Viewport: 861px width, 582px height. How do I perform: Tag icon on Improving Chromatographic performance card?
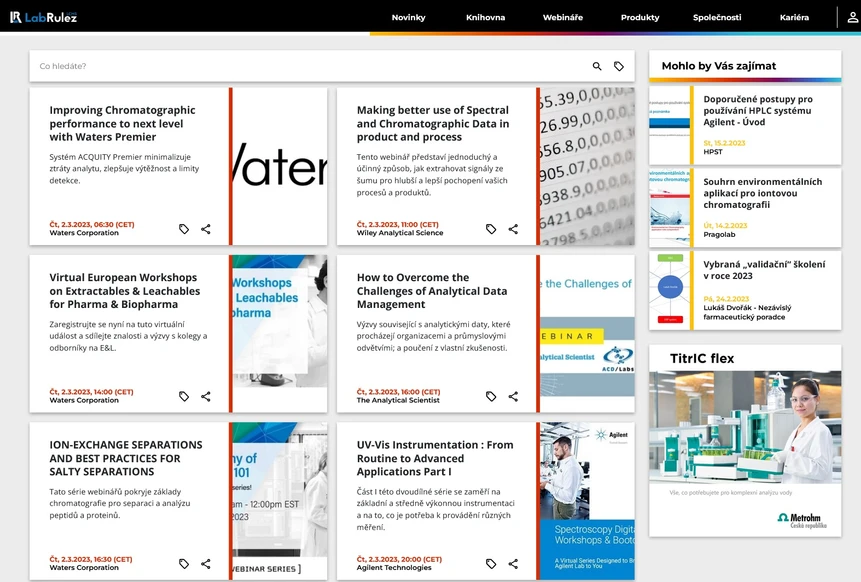pyautogui.click(x=184, y=229)
